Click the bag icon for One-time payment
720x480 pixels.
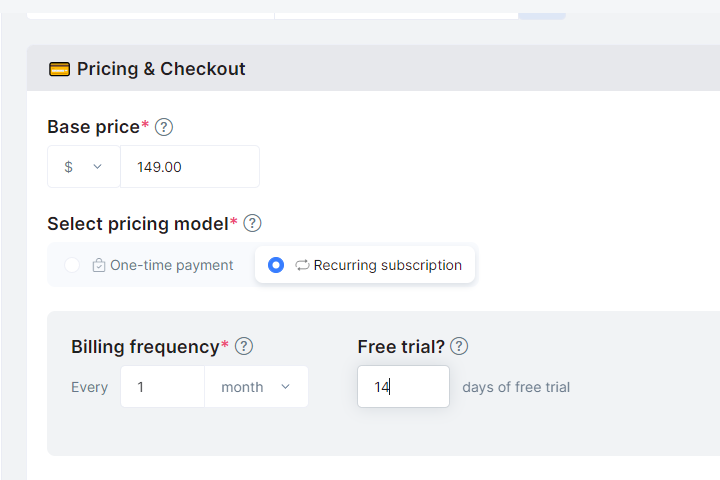[x=99, y=266]
